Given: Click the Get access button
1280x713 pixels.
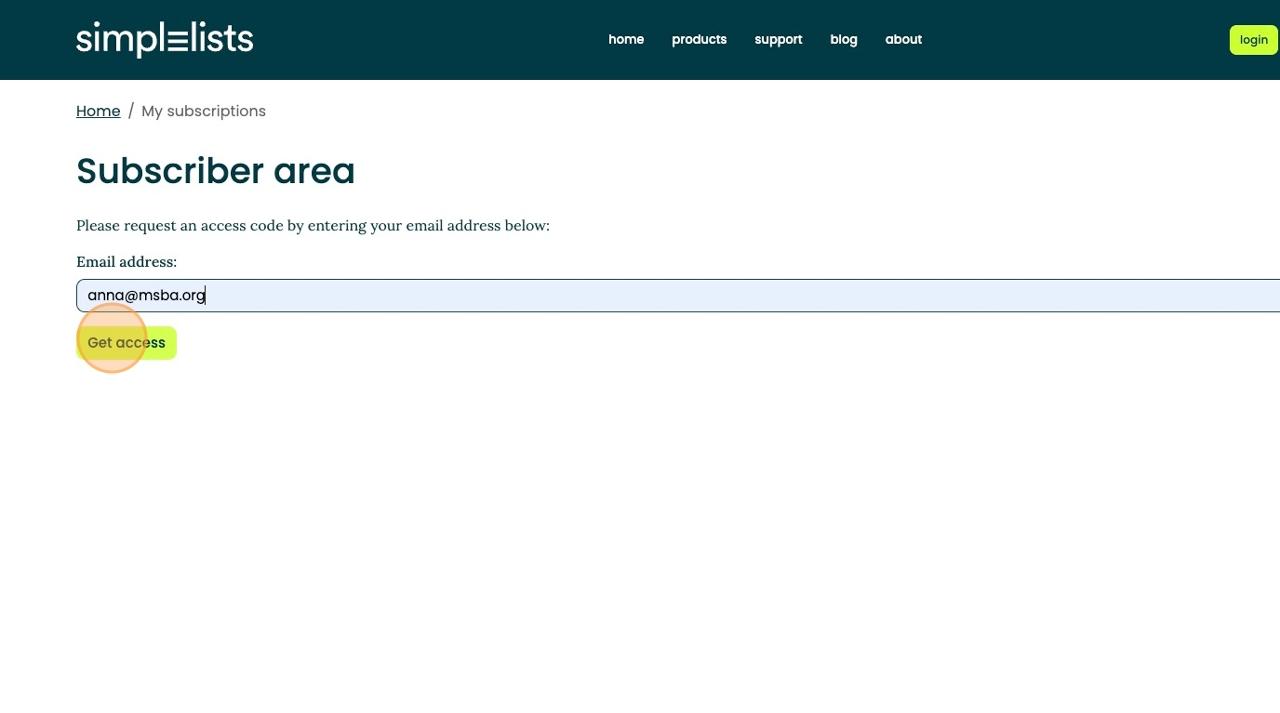Looking at the screenshot, I should pos(126,343).
